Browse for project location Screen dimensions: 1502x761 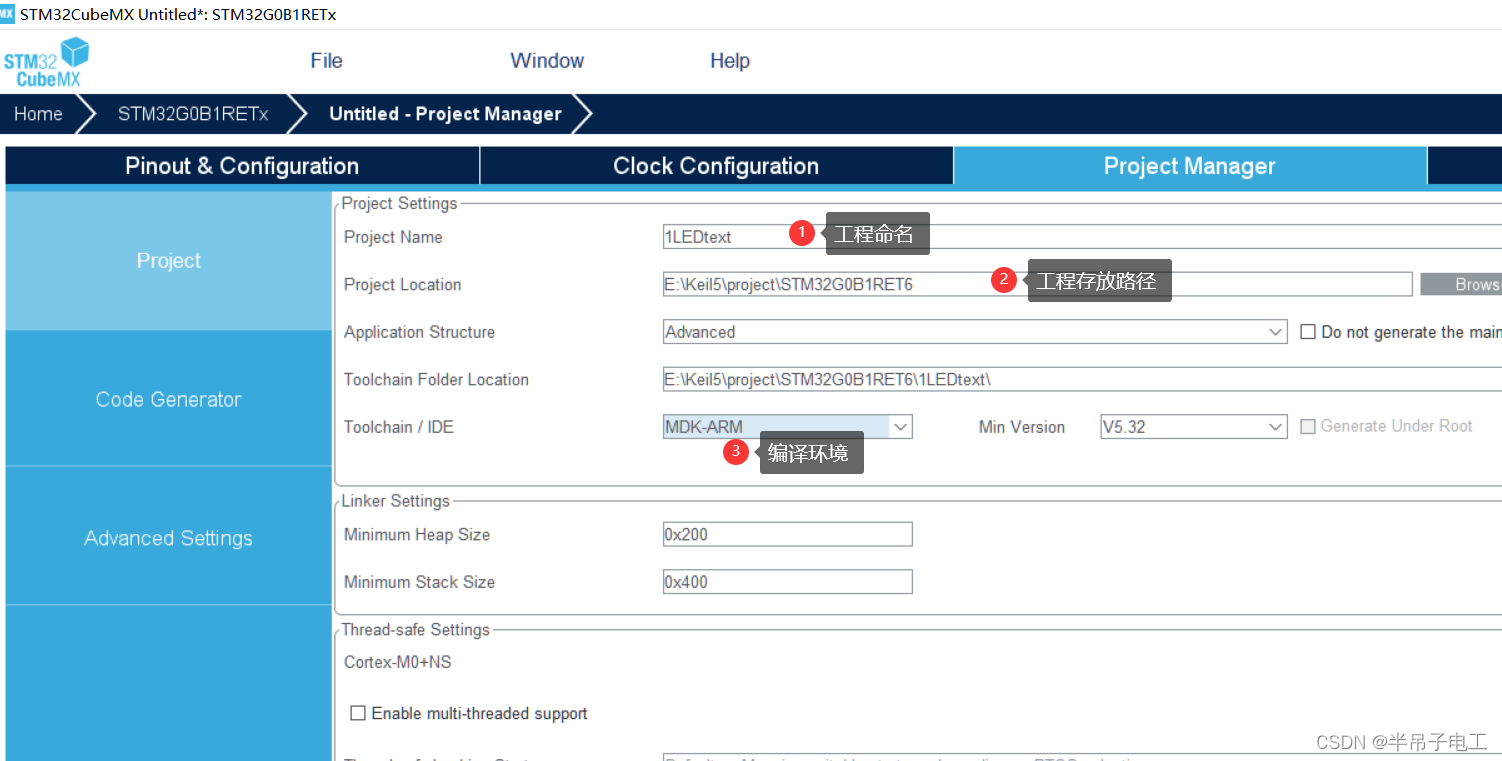pos(1461,284)
